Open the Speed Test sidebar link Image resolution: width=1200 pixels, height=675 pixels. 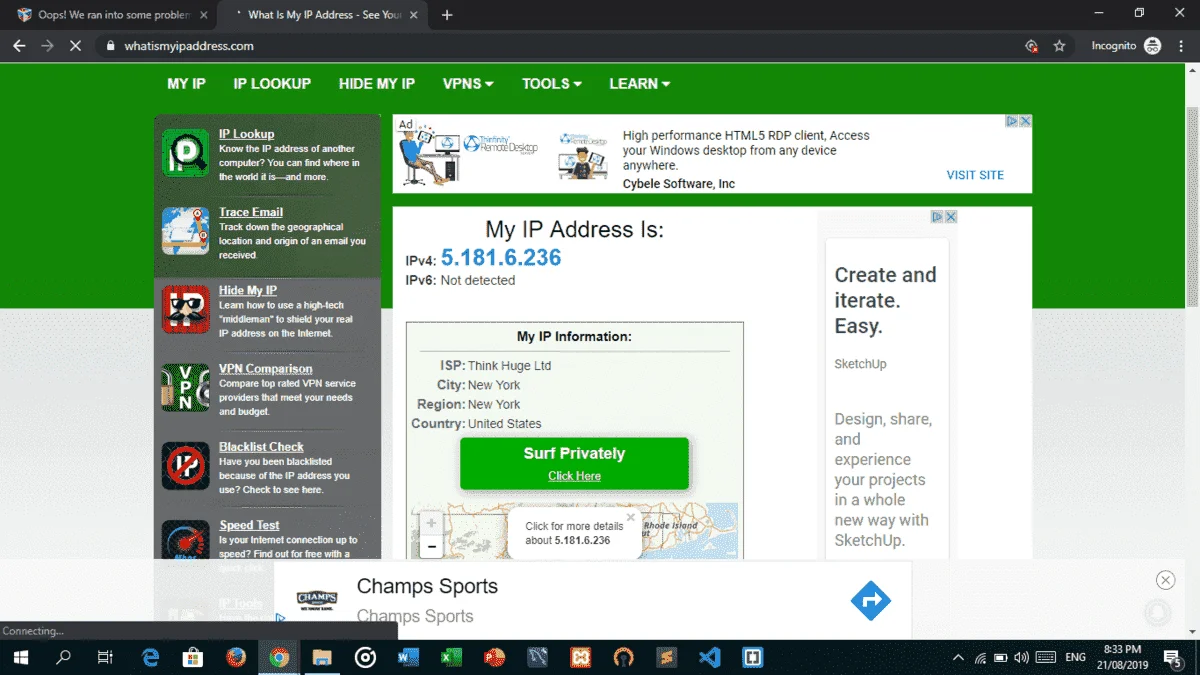249,525
